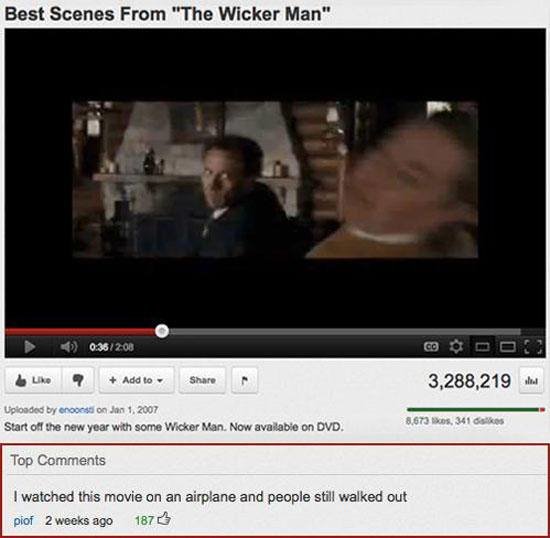Toggle closed captions with the CC icon
550x538 pixels.
click(x=431, y=347)
